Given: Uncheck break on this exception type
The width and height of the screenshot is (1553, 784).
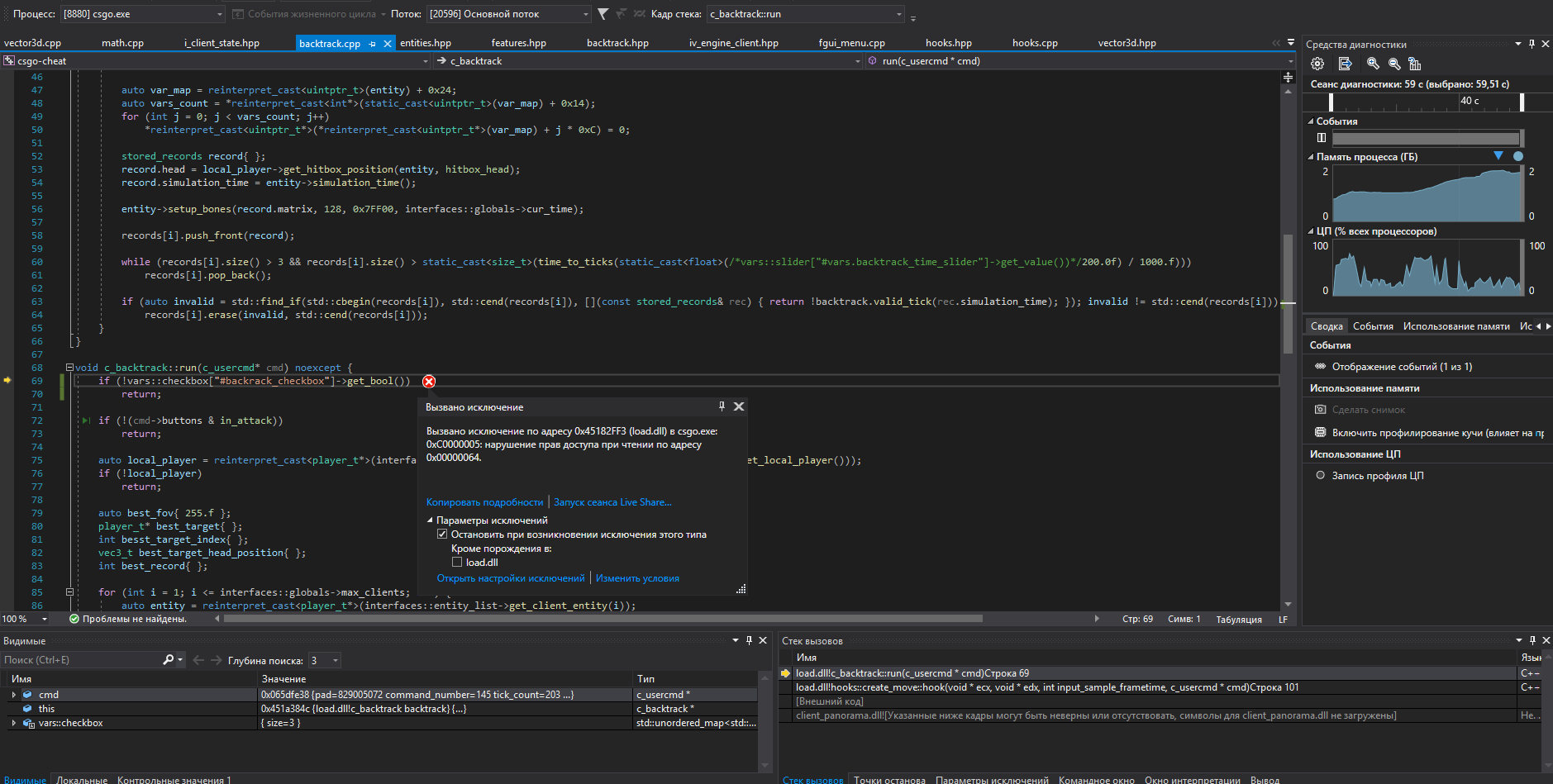Looking at the screenshot, I should point(442,535).
